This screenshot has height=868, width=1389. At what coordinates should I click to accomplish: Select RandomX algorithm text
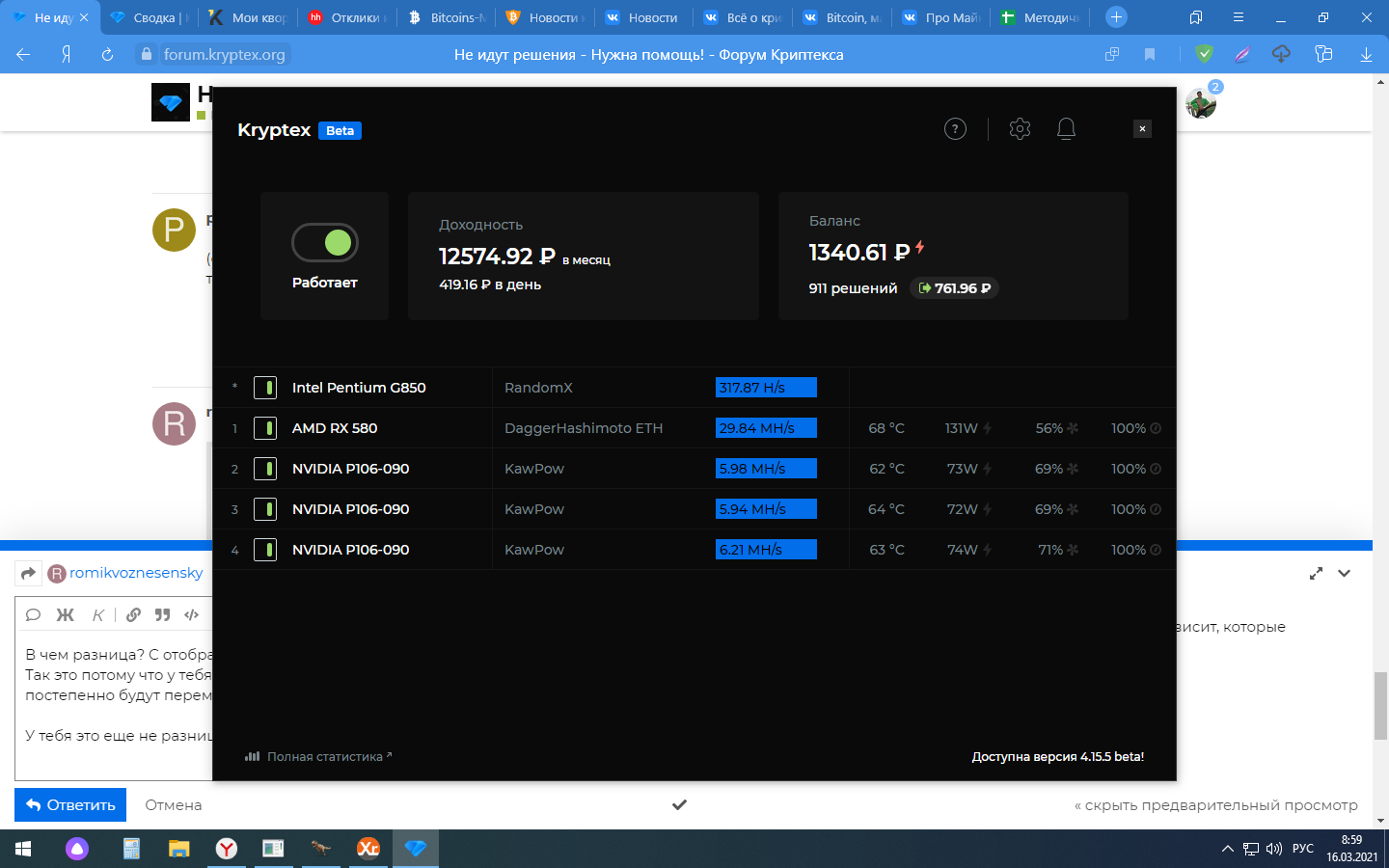click(538, 388)
